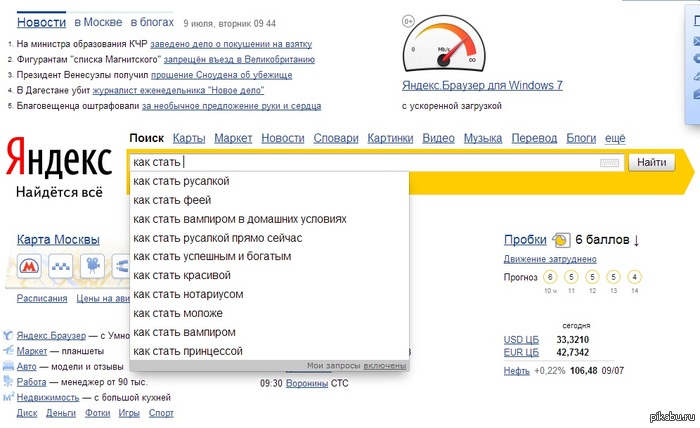Open the Пробки traffic link

(x=525, y=240)
